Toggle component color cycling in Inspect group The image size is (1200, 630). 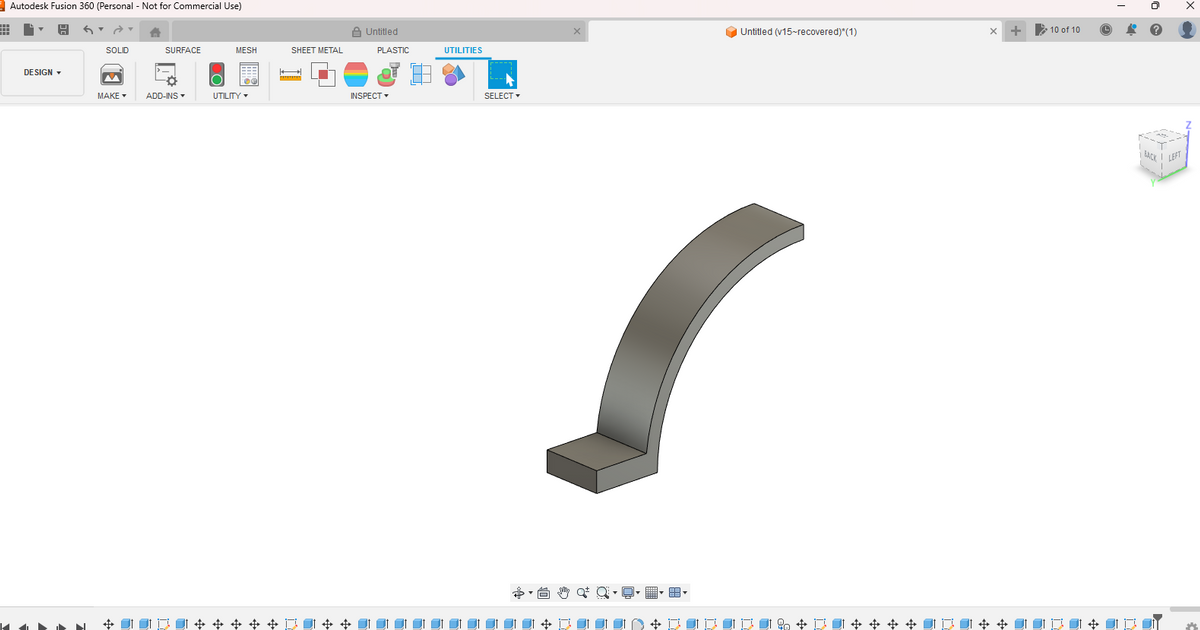pos(451,73)
